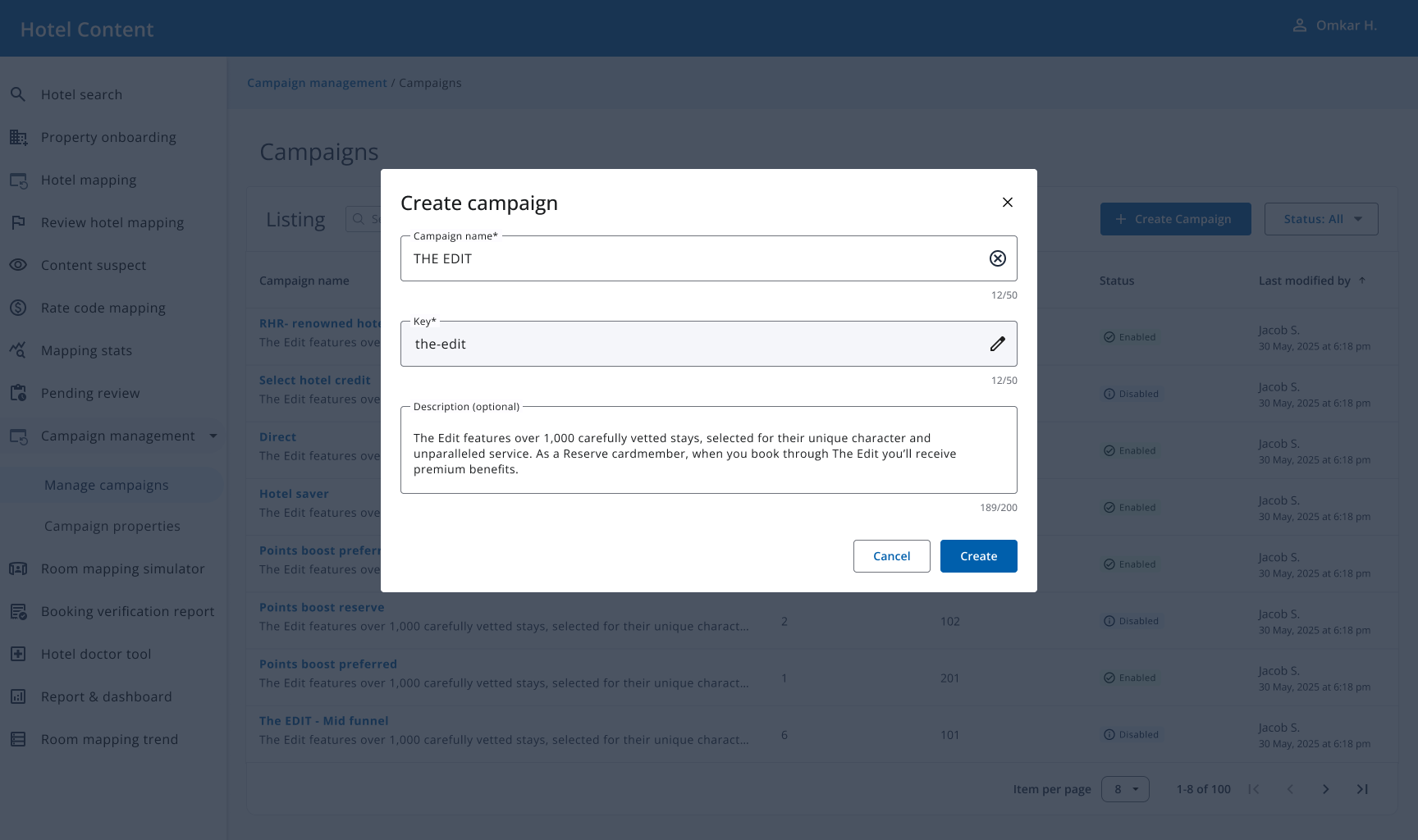Click the Direct campaign name
Viewport: 1418px width, 840px height.
(278, 437)
